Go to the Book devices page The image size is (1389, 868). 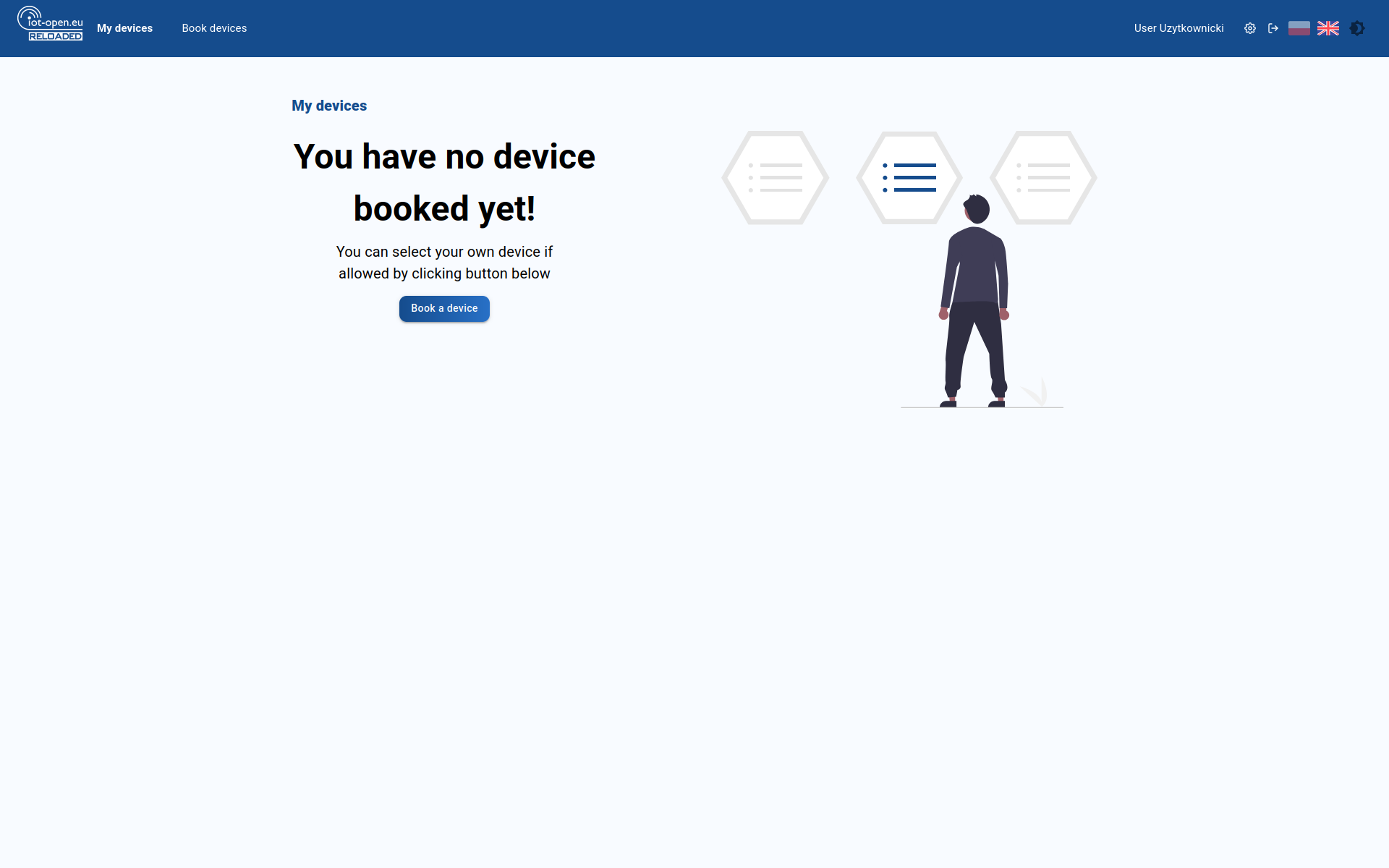(214, 28)
